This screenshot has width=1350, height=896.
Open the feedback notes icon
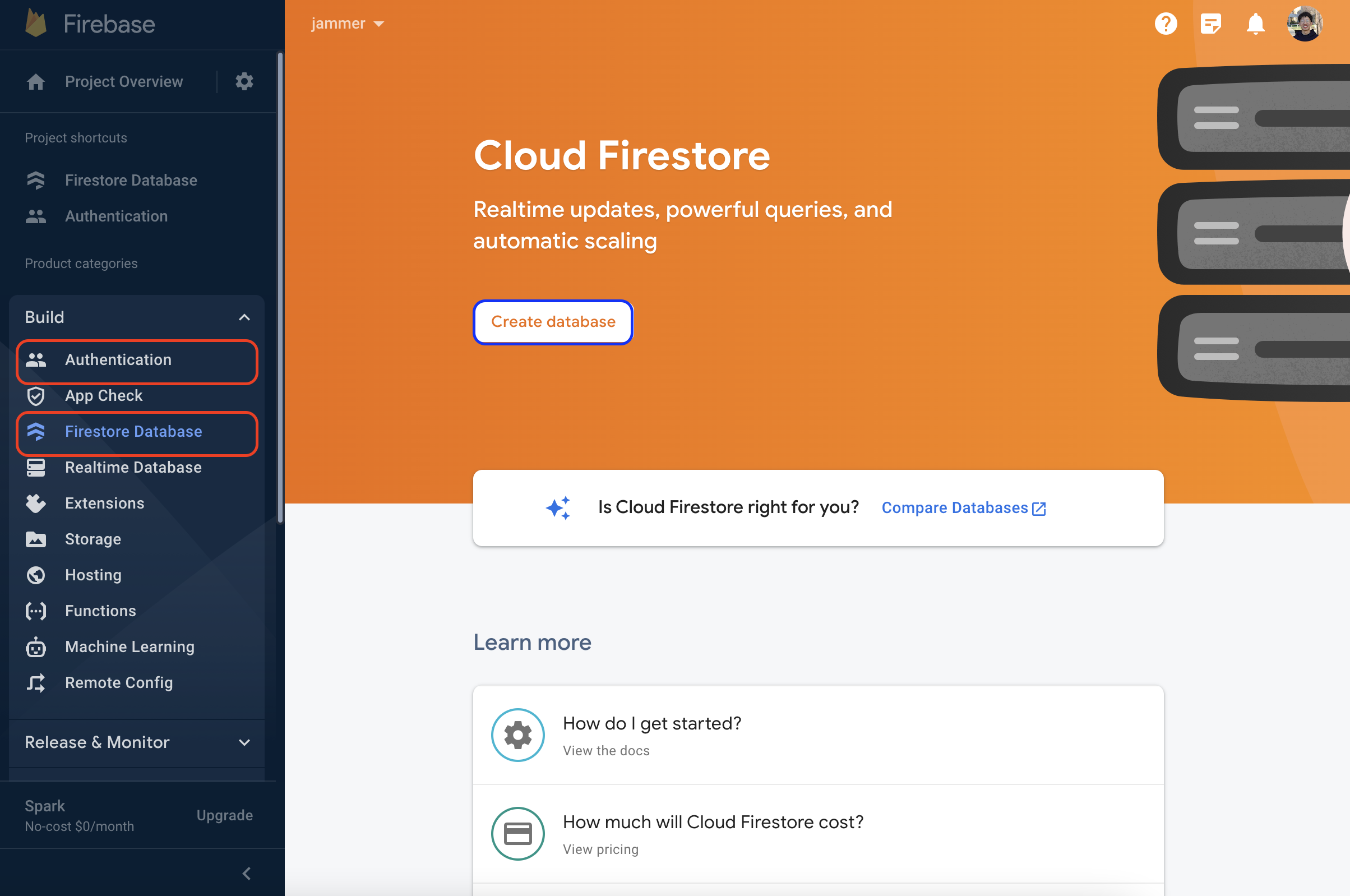click(1210, 24)
